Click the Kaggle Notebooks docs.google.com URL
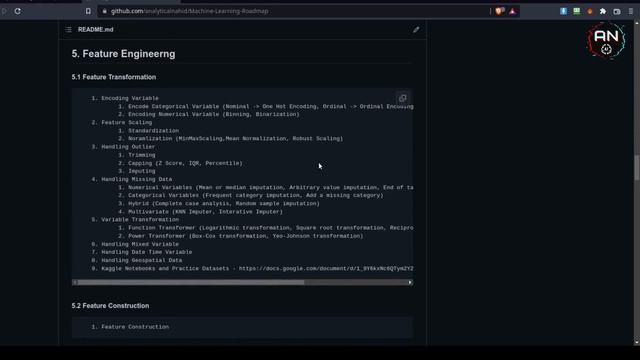This screenshot has width=640, height=360. pos(326,268)
